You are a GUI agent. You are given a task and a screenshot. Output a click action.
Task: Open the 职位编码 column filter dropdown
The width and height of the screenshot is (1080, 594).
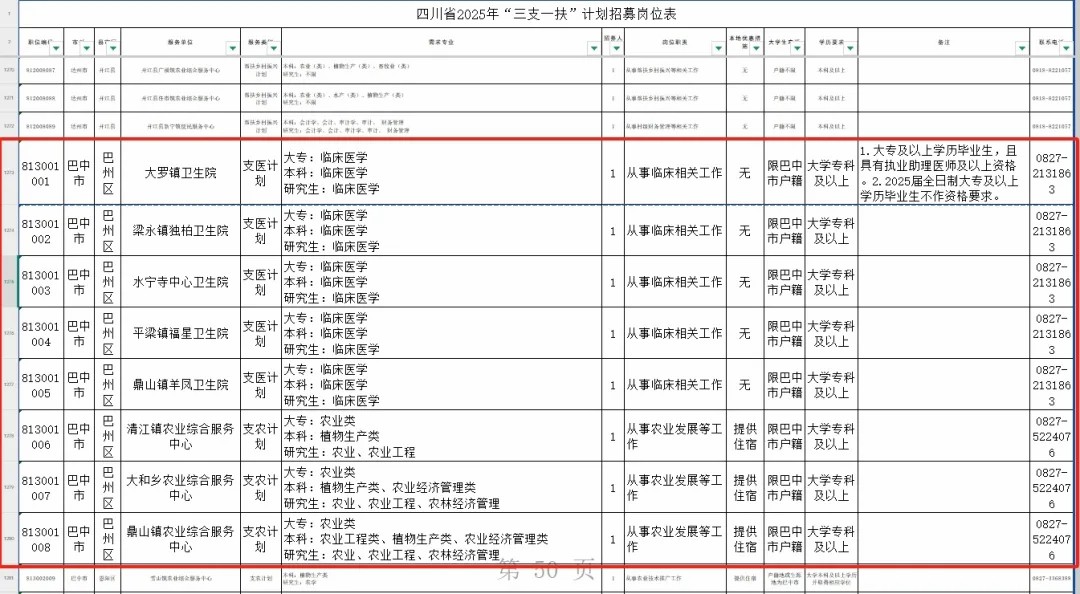[56, 48]
